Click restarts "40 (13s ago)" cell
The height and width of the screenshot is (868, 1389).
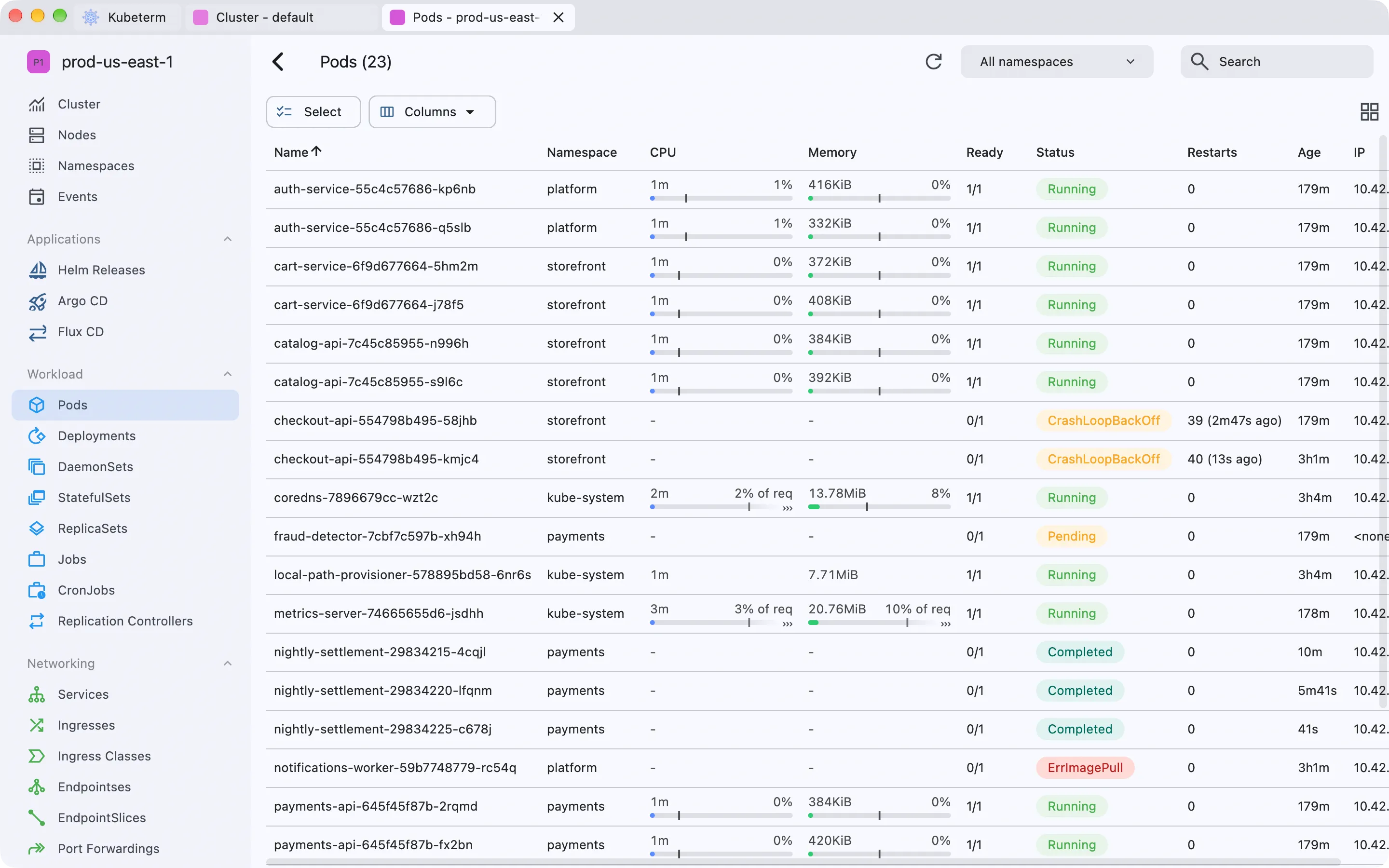[x=1224, y=459]
